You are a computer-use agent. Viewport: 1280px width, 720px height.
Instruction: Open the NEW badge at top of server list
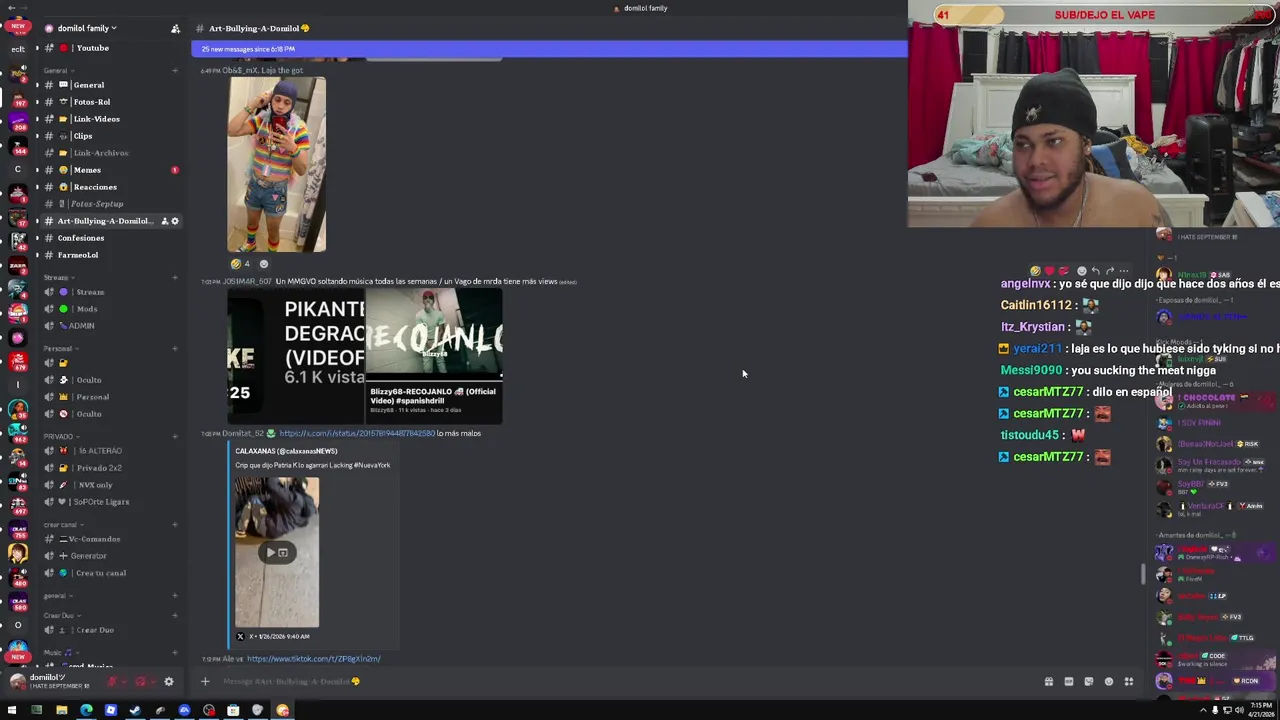[18, 27]
